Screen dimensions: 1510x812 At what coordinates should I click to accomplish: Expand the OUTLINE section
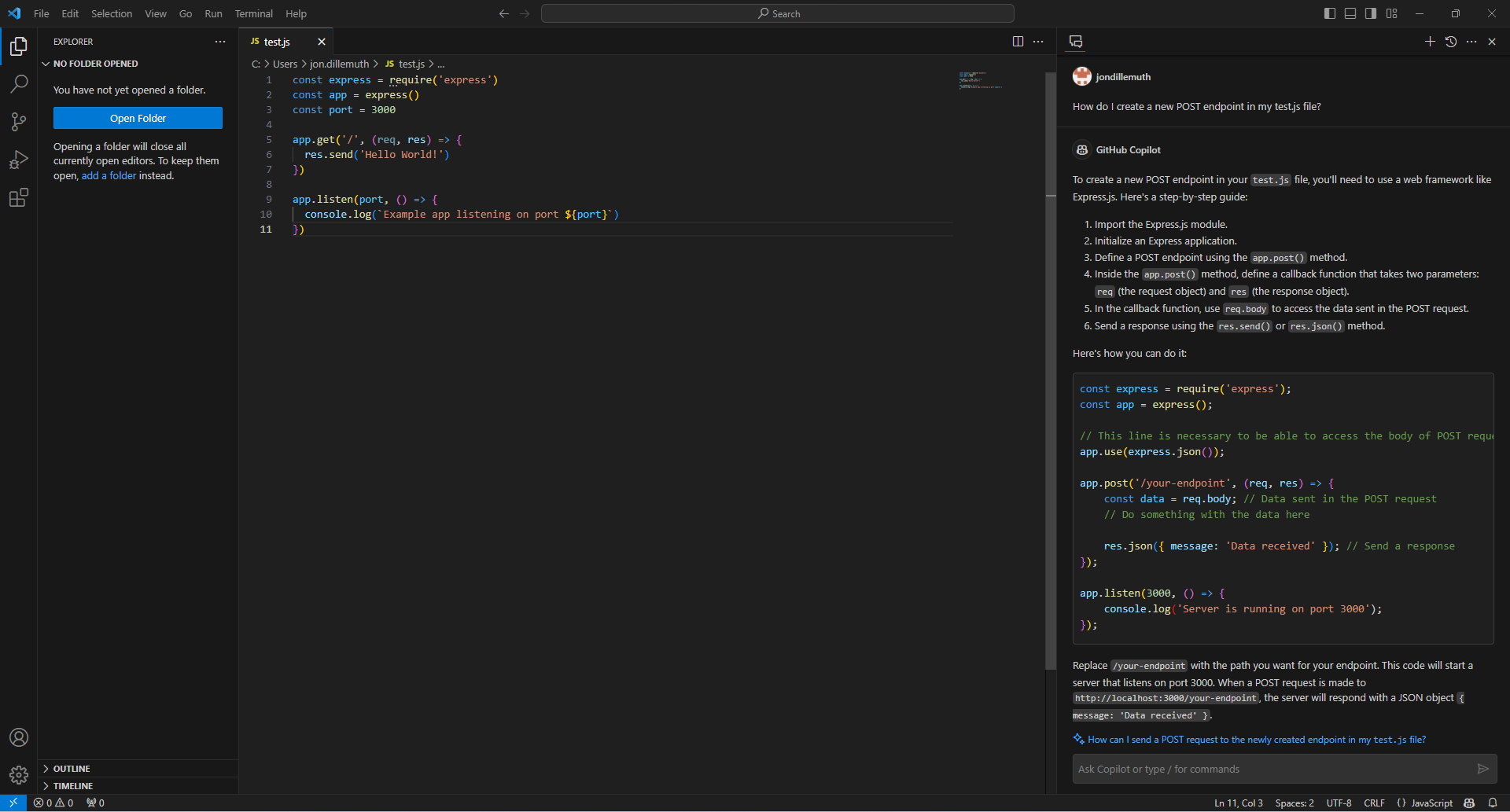pos(72,769)
